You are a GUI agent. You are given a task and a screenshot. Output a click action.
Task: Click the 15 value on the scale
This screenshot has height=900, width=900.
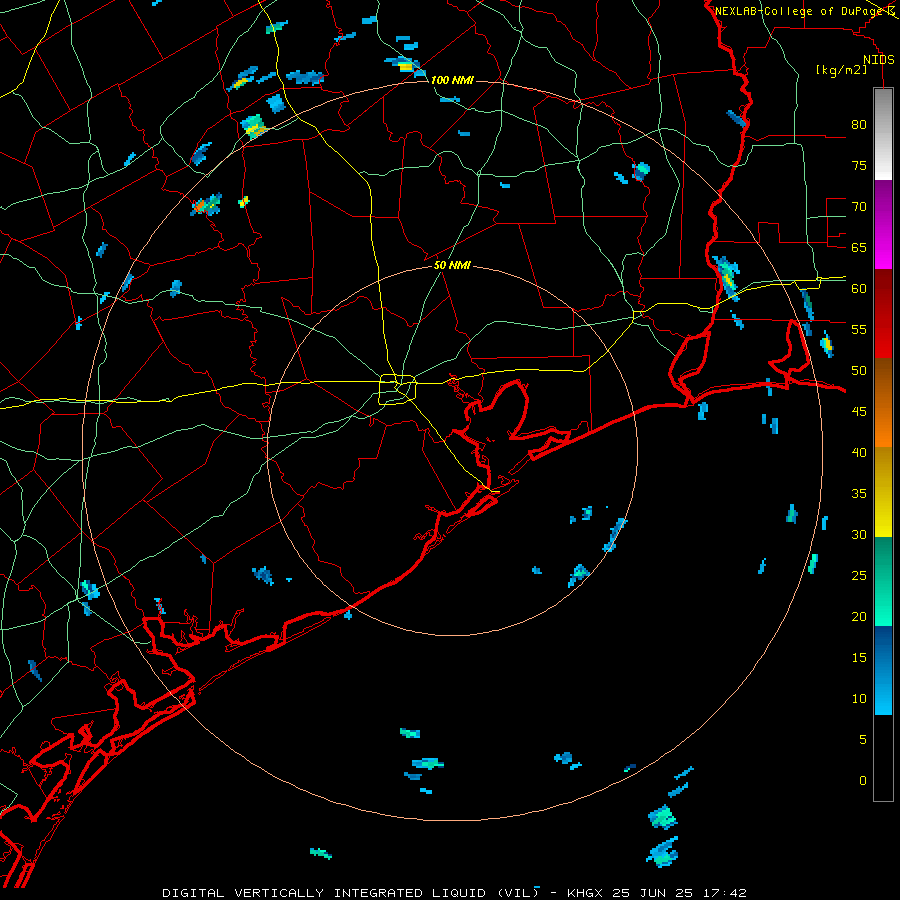(x=859, y=657)
